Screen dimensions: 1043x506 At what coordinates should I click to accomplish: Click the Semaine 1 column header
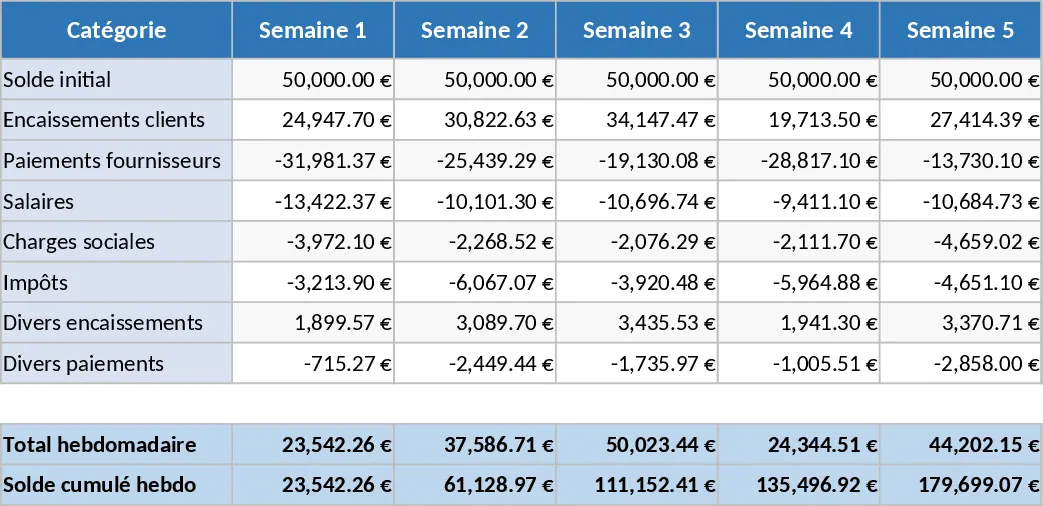(x=313, y=30)
